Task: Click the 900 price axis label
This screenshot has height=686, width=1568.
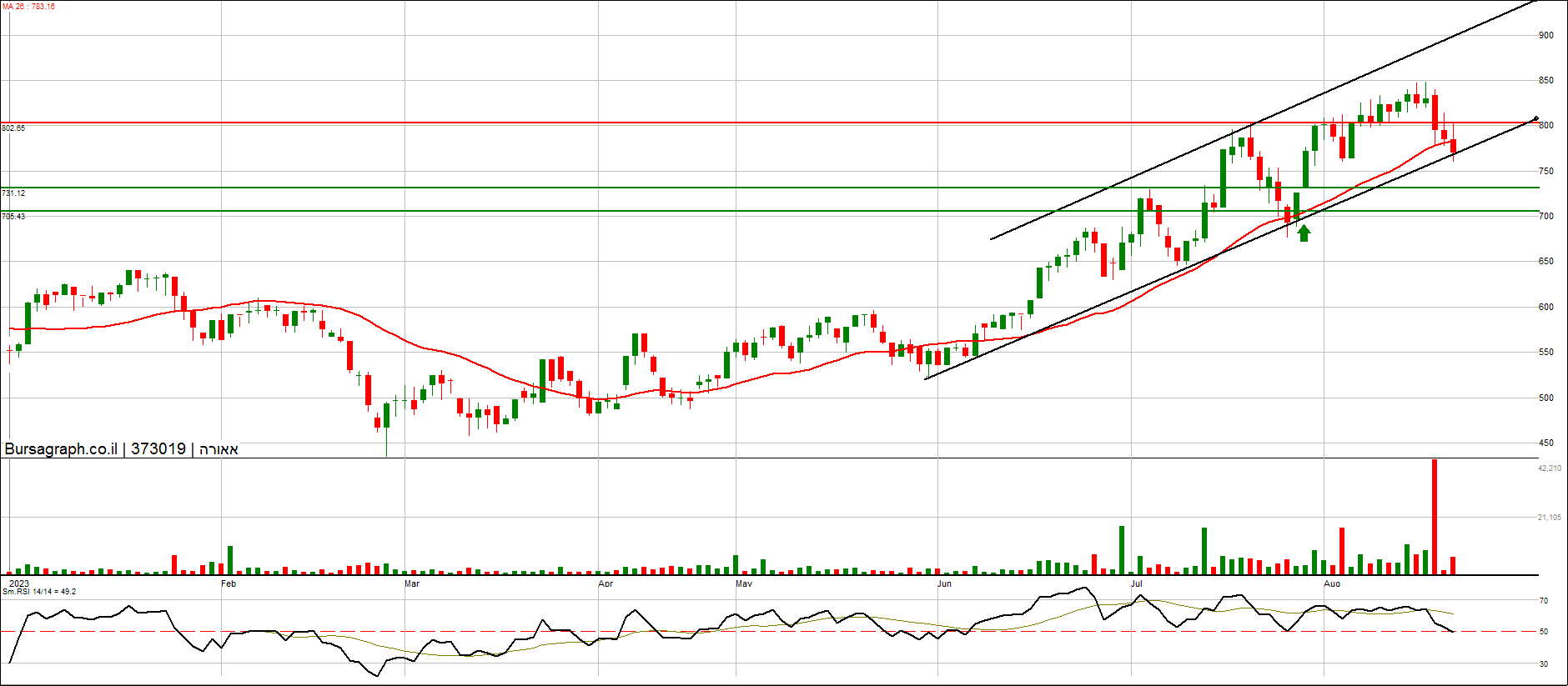Action: tap(1546, 35)
